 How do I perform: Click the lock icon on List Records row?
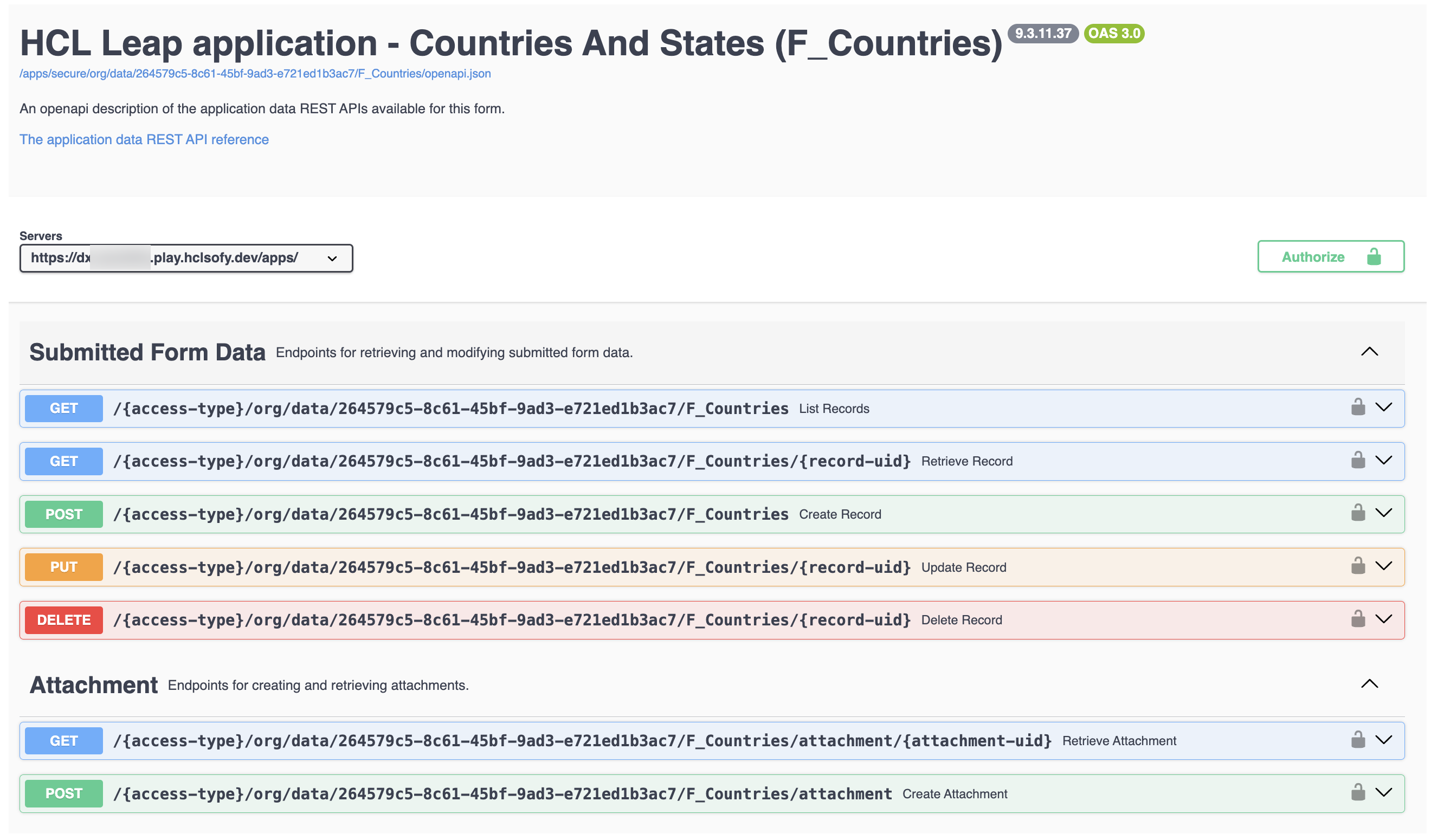click(1358, 408)
